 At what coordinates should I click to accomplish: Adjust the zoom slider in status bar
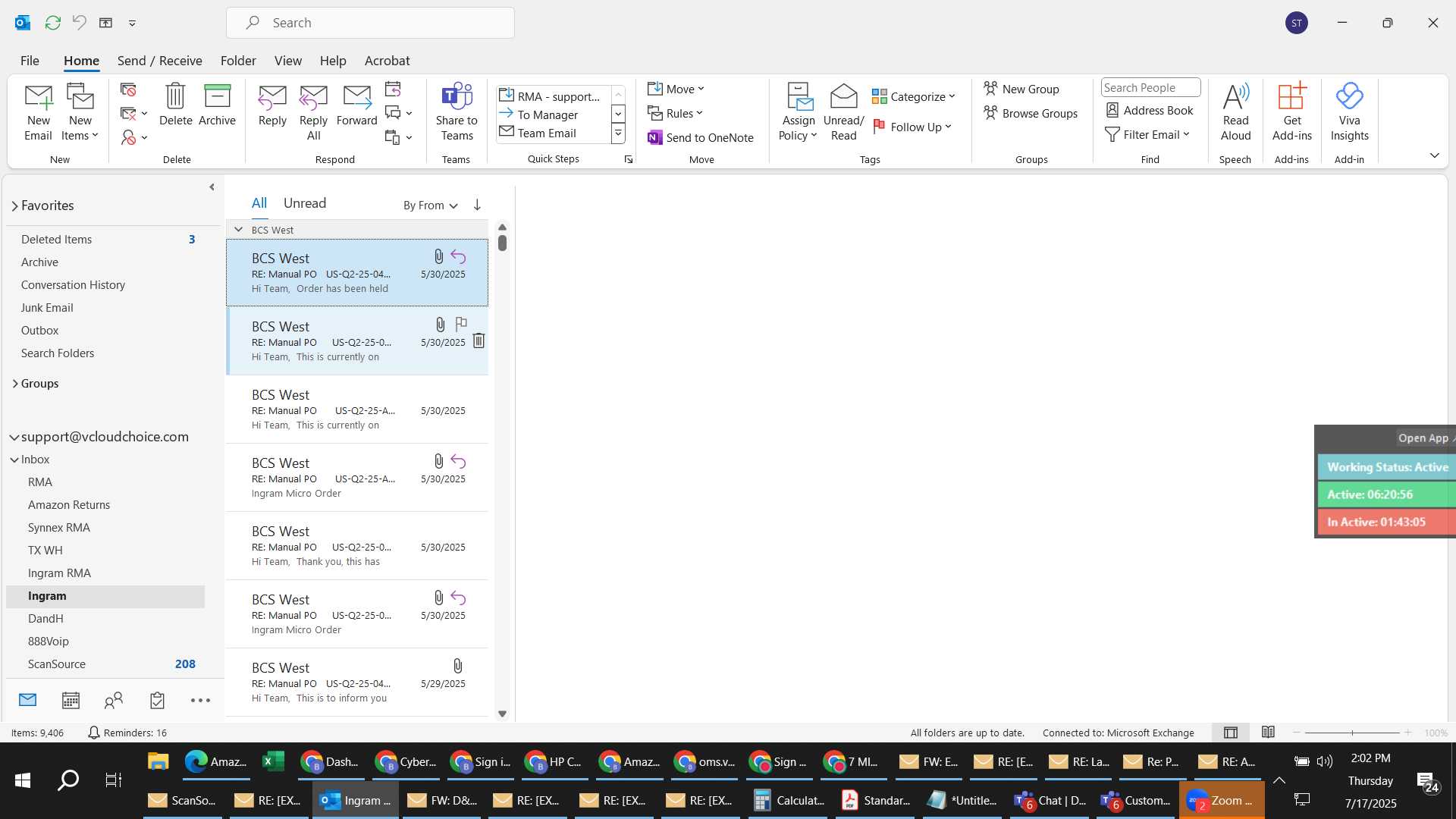(1351, 733)
